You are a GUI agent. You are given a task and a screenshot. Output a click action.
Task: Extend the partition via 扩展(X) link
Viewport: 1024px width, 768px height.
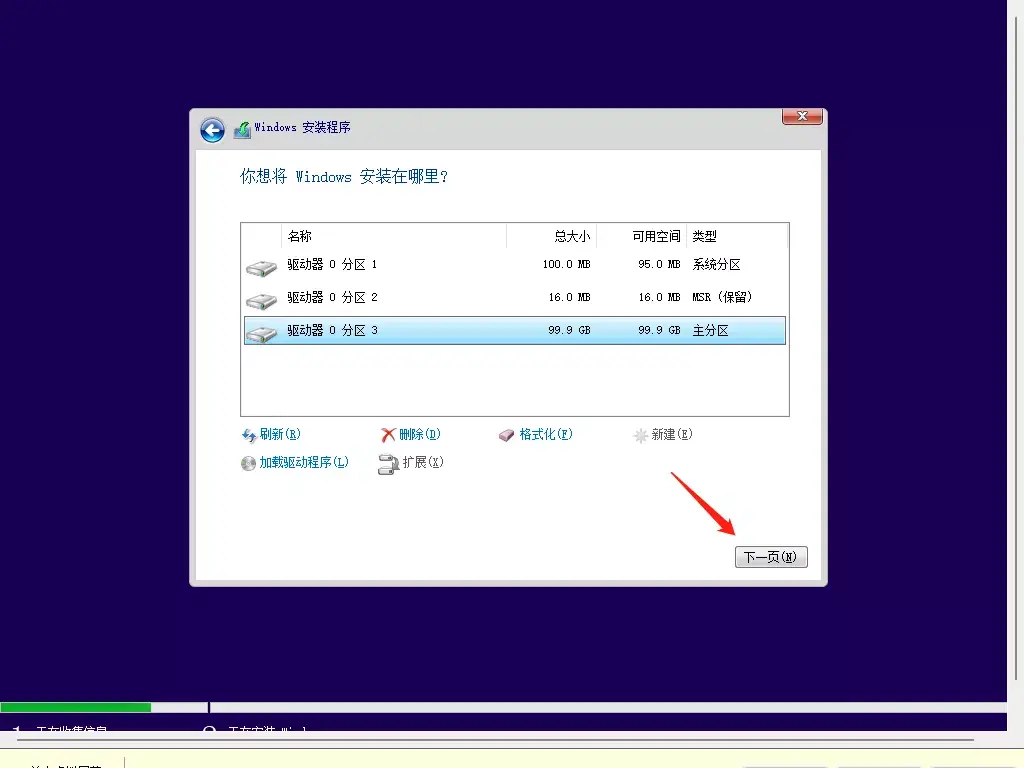pos(423,462)
